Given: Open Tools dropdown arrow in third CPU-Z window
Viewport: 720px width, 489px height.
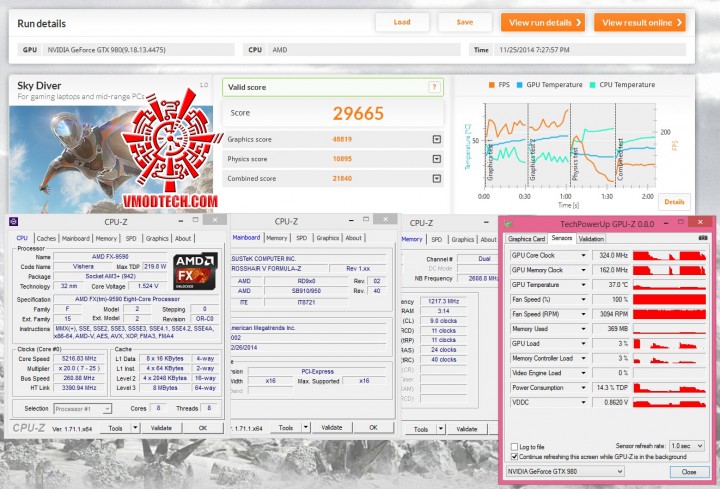Looking at the screenshot, I should pos(441,429).
